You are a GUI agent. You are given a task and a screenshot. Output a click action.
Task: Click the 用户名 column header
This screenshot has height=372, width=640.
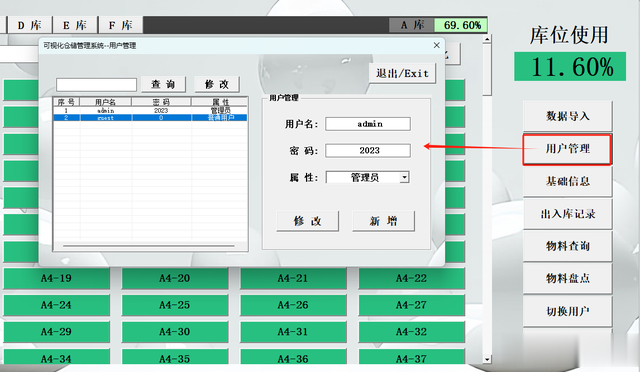coord(105,102)
